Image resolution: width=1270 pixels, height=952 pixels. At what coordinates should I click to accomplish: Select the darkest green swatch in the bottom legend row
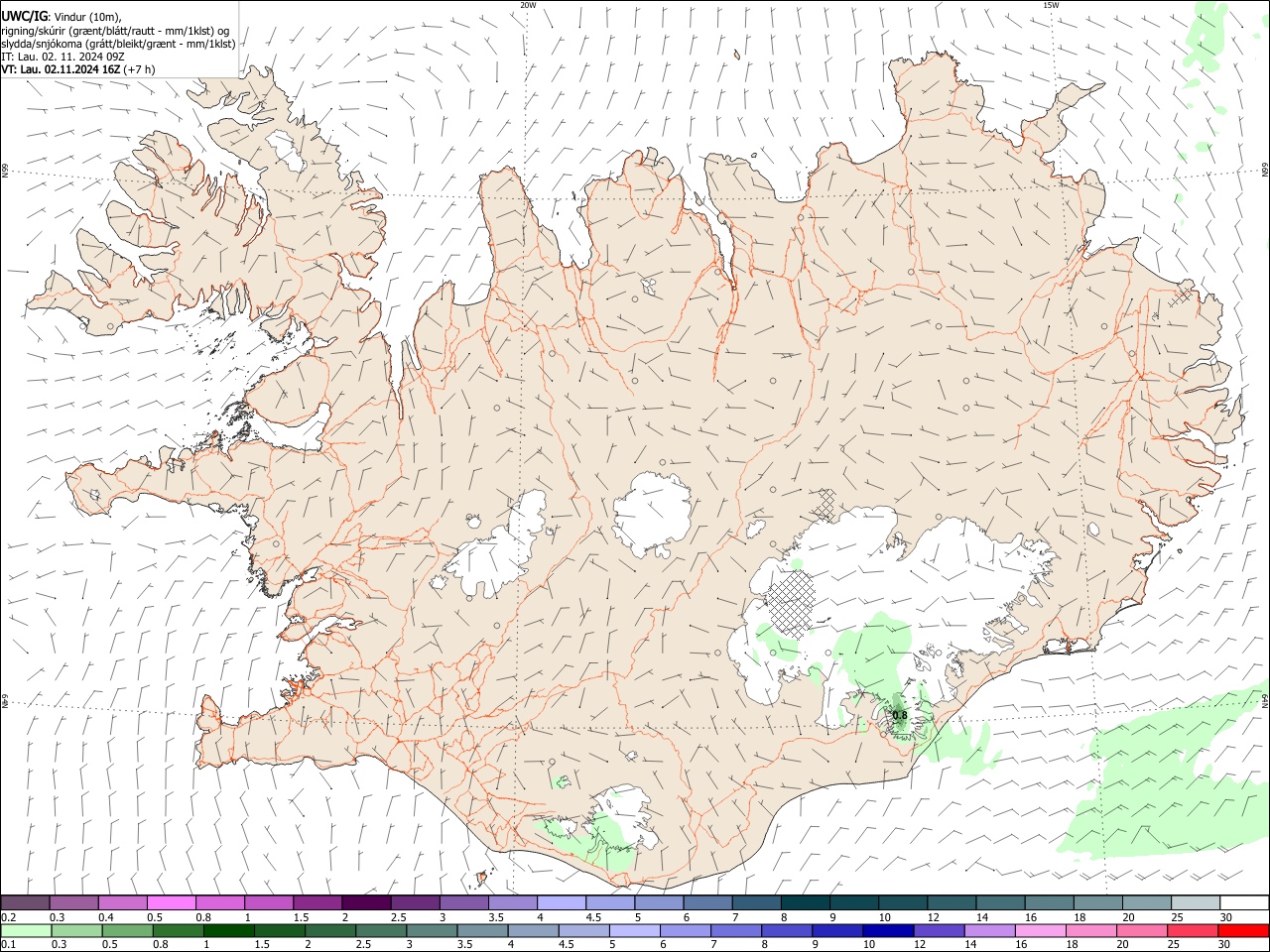[x=228, y=930]
